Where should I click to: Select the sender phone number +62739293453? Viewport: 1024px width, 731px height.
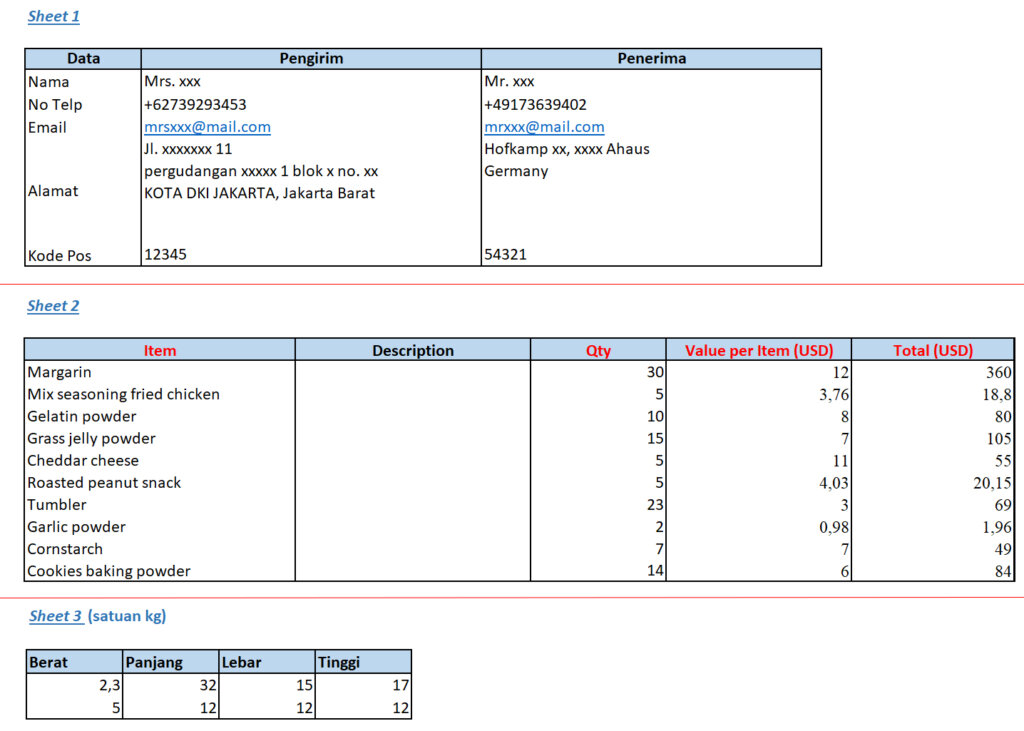pyautogui.click(x=195, y=104)
